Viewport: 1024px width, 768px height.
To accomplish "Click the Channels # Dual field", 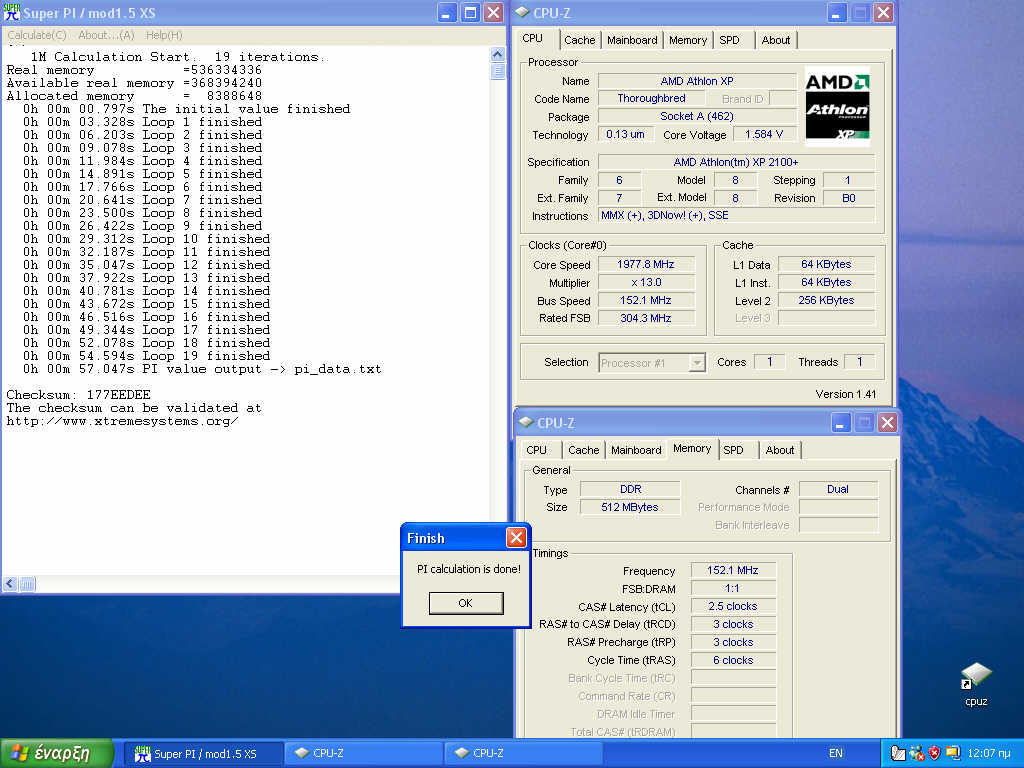I will point(838,489).
